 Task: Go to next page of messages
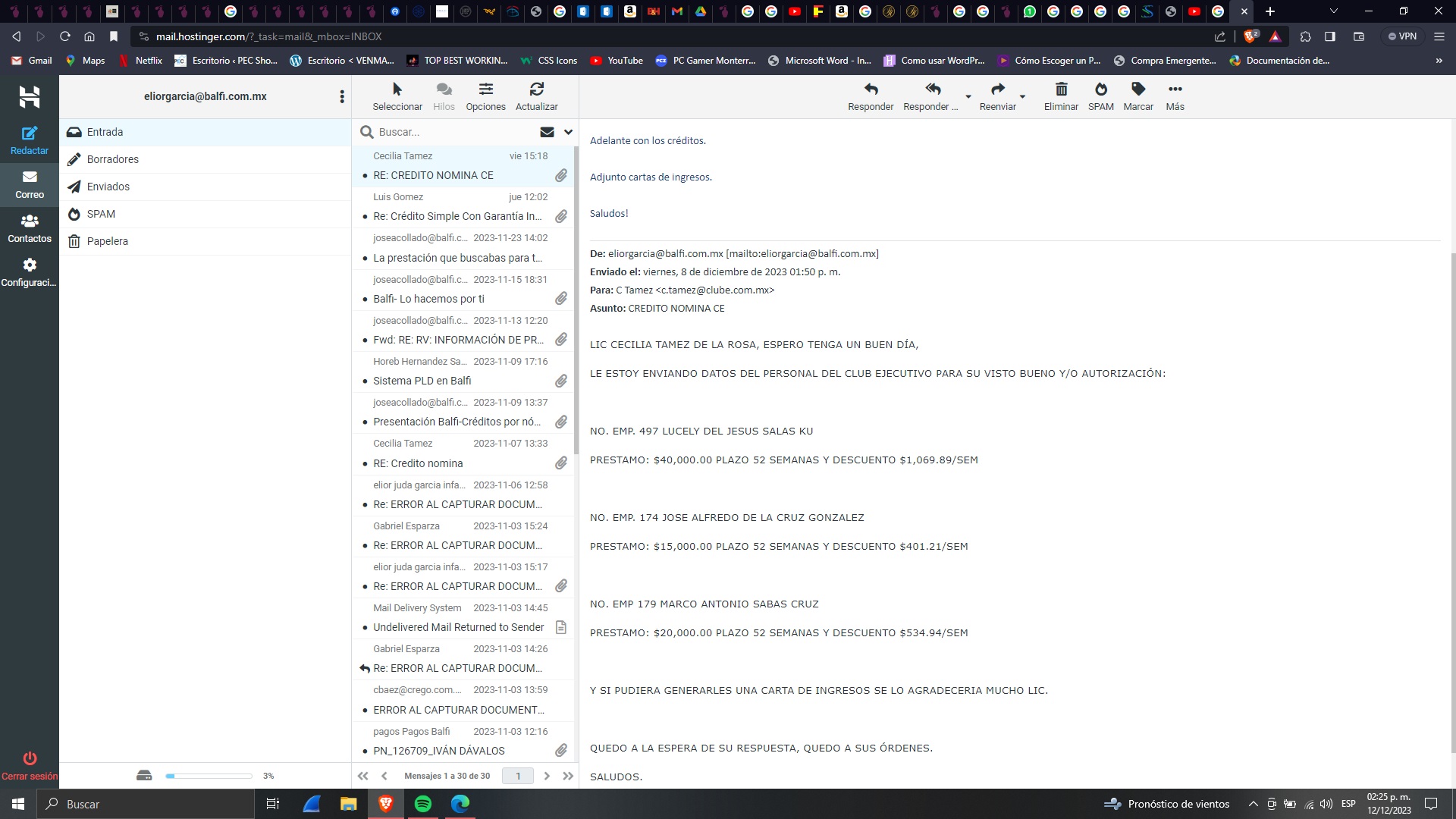tap(547, 776)
